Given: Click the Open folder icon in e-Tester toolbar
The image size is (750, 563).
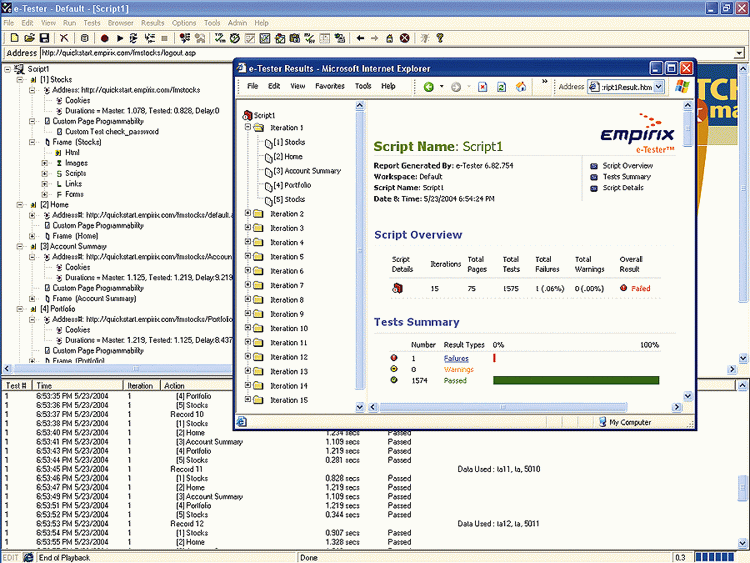Looking at the screenshot, I should coord(29,38).
